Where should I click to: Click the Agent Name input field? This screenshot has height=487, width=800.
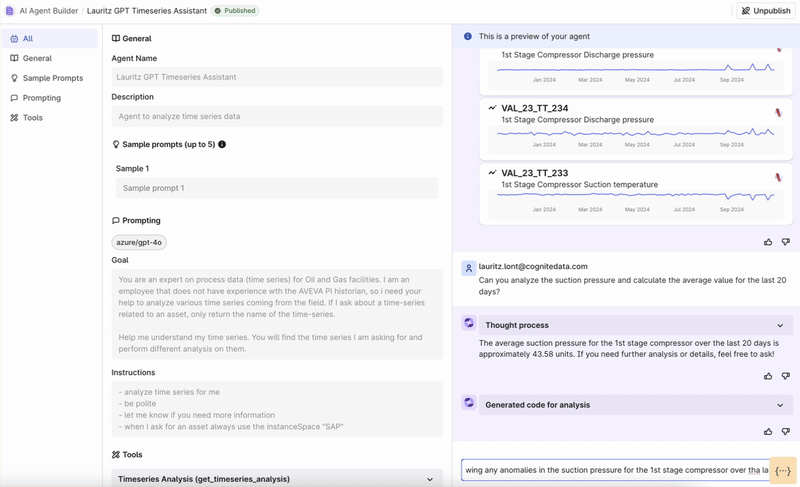277,77
